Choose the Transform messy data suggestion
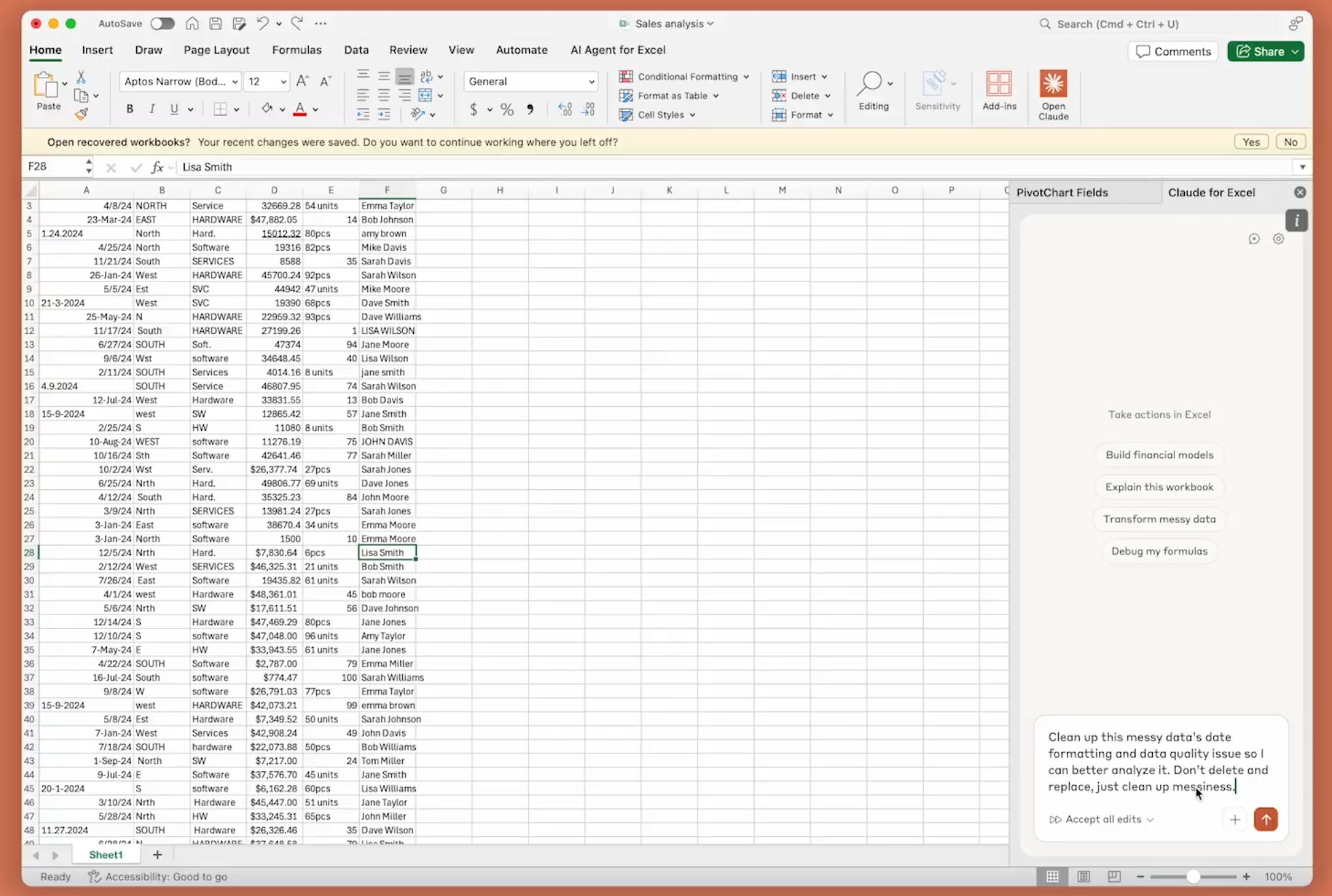The height and width of the screenshot is (896, 1332). [x=1159, y=519]
